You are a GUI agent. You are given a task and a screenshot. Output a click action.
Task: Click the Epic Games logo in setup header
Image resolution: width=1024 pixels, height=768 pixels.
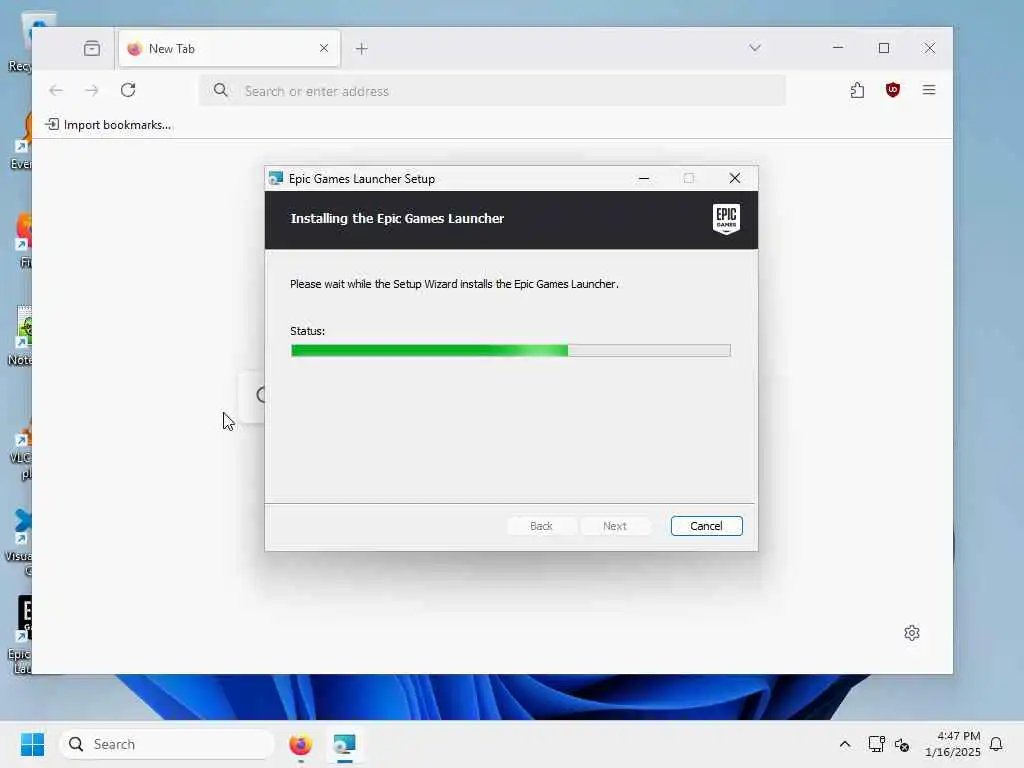(x=726, y=219)
